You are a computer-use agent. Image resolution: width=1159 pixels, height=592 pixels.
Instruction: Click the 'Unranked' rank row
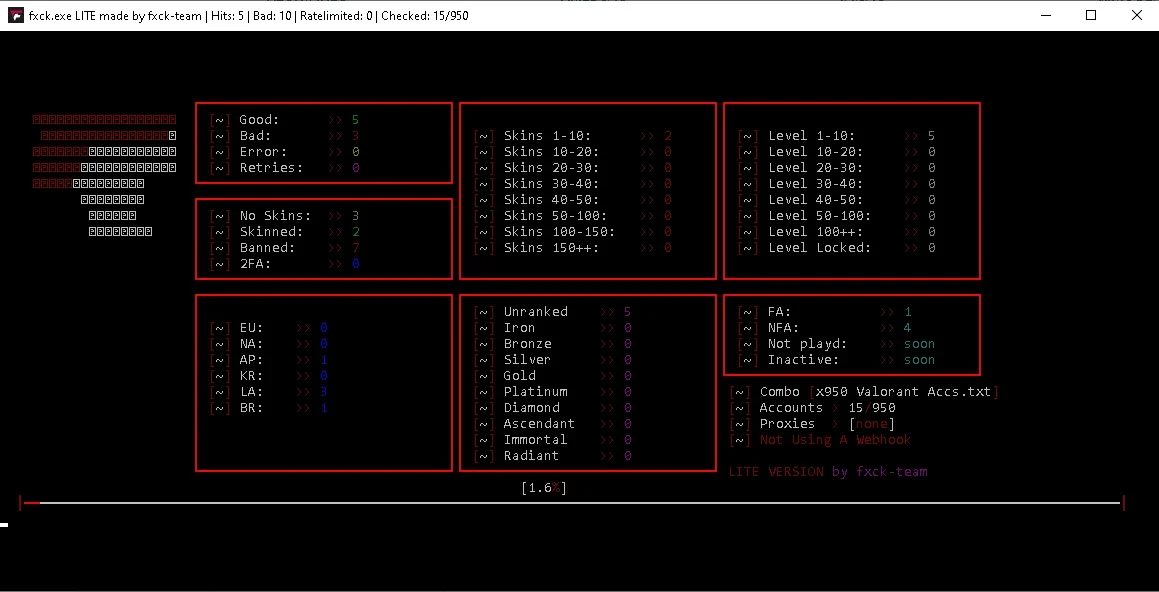click(x=553, y=312)
